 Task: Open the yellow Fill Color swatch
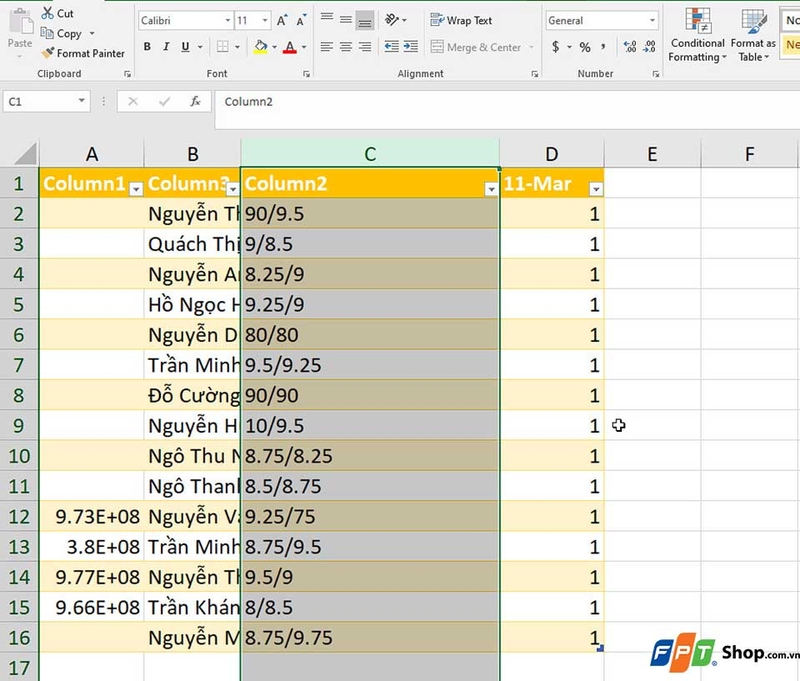[258, 47]
